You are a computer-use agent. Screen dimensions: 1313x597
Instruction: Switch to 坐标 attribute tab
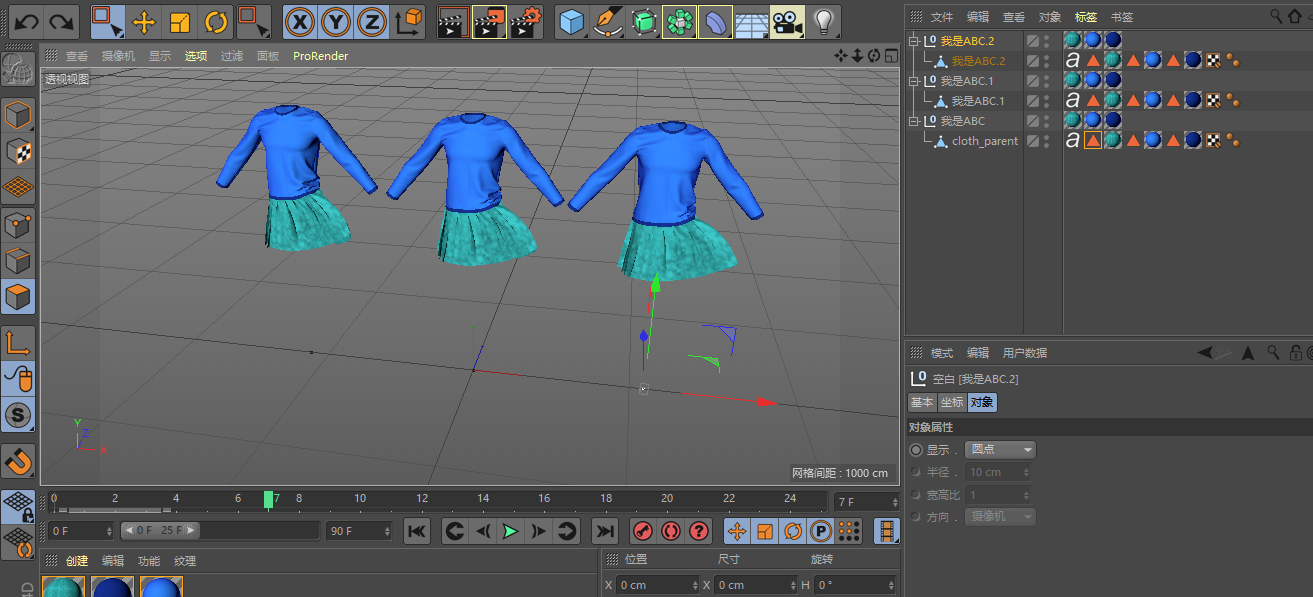click(x=952, y=402)
